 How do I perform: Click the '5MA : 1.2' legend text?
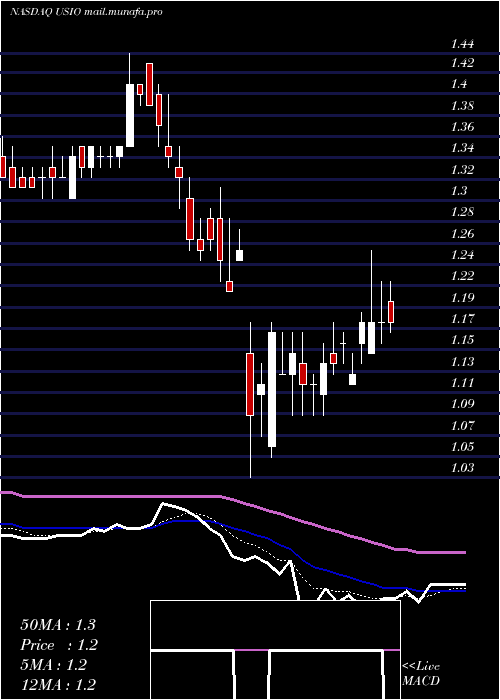click(53, 665)
